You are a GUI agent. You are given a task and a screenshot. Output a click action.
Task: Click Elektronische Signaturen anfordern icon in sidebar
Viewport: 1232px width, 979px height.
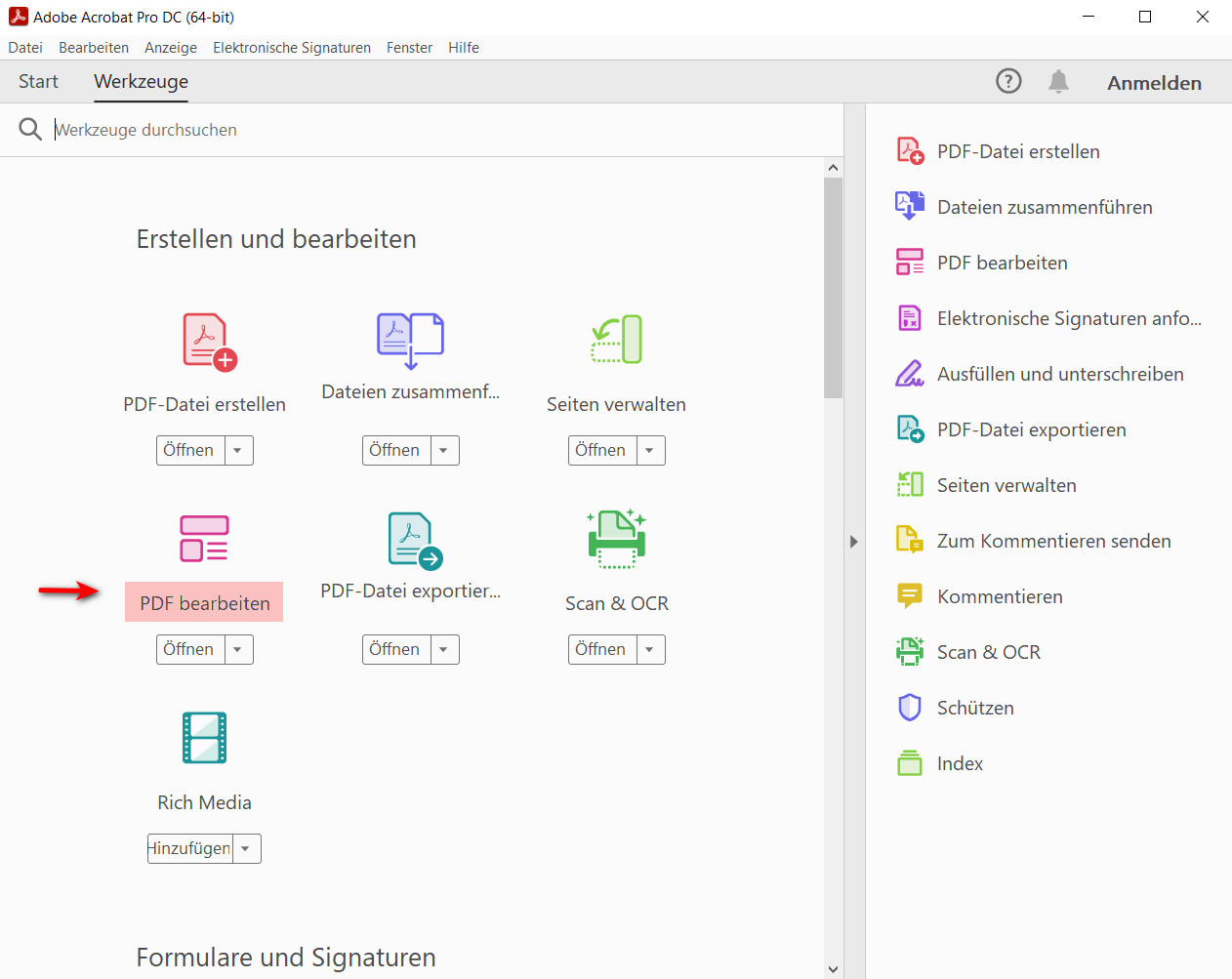point(910,317)
